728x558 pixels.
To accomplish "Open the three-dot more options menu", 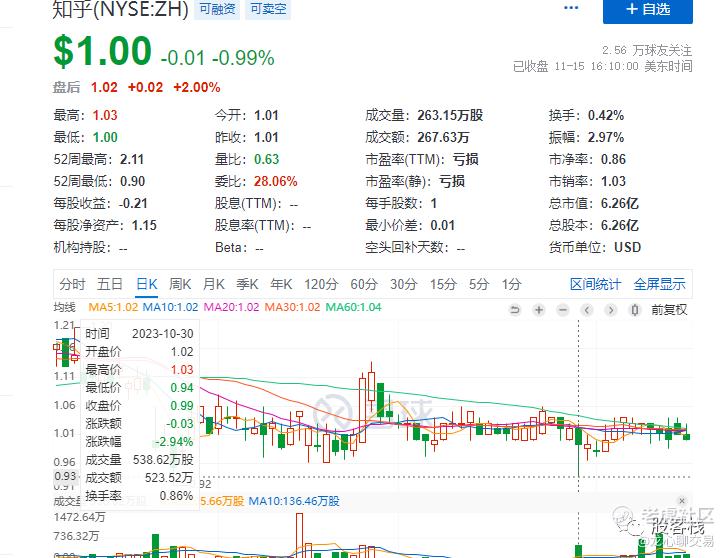I will pos(571,8).
